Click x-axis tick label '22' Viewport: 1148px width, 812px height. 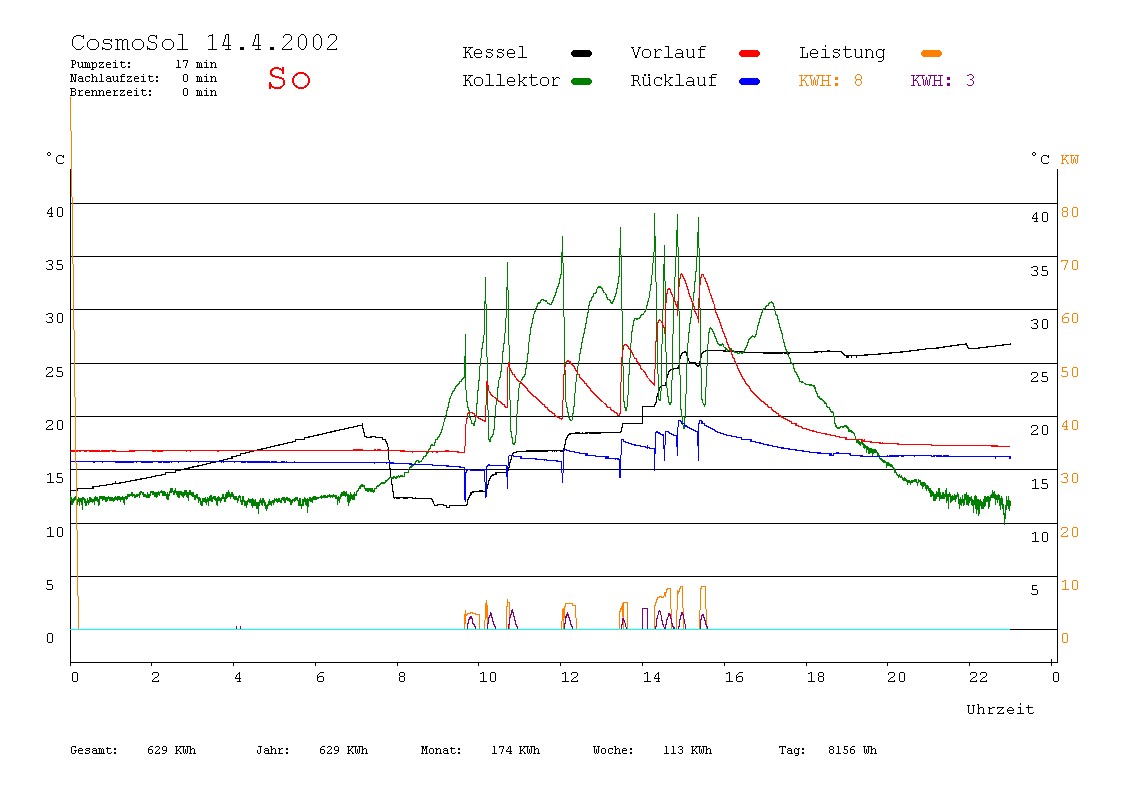coord(978,677)
